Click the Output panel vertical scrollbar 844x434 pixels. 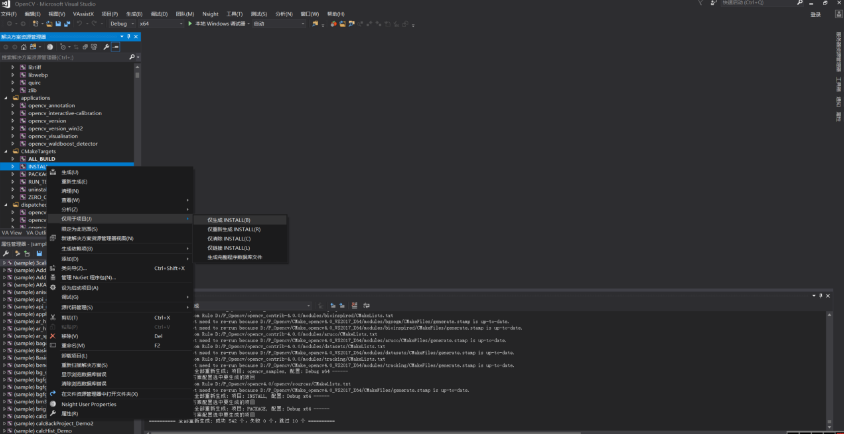pyautogui.click(x=829, y=368)
